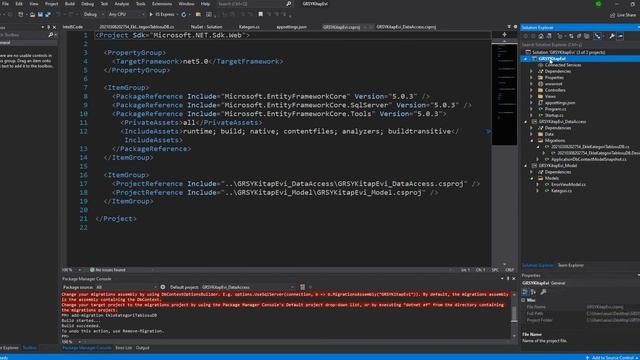
Task: Click the Solution Explorer Properties wrench icon
Action: pos(612,36)
